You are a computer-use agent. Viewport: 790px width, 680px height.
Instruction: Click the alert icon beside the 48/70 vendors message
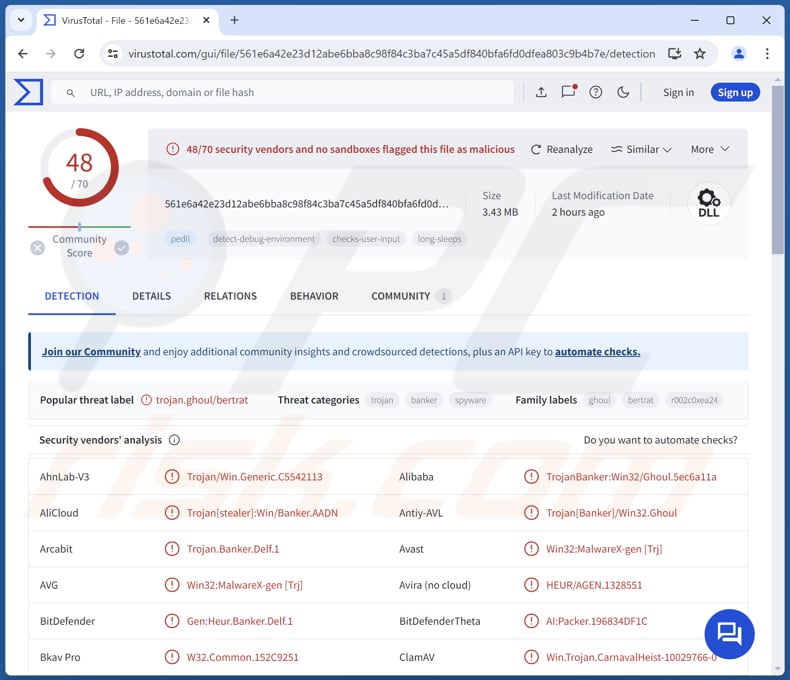[x=173, y=149]
